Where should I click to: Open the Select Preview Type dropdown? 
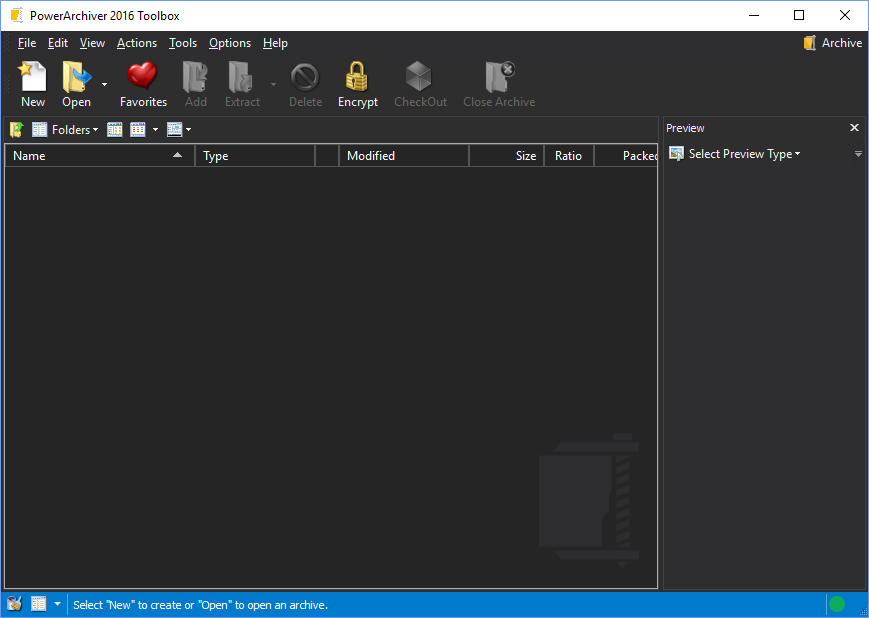[x=735, y=154]
